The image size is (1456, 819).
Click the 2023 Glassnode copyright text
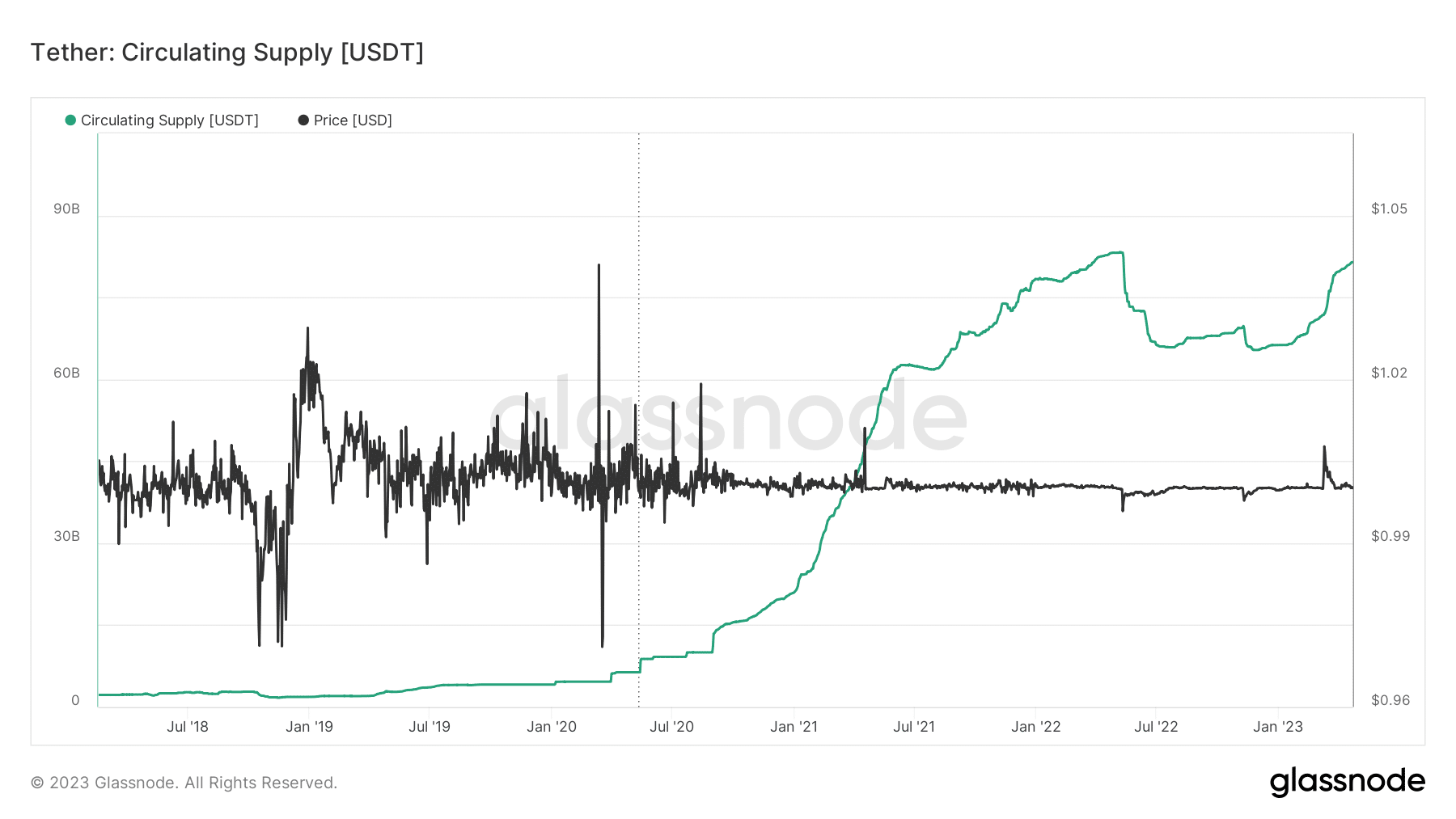pyautogui.click(x=184, y=783)
